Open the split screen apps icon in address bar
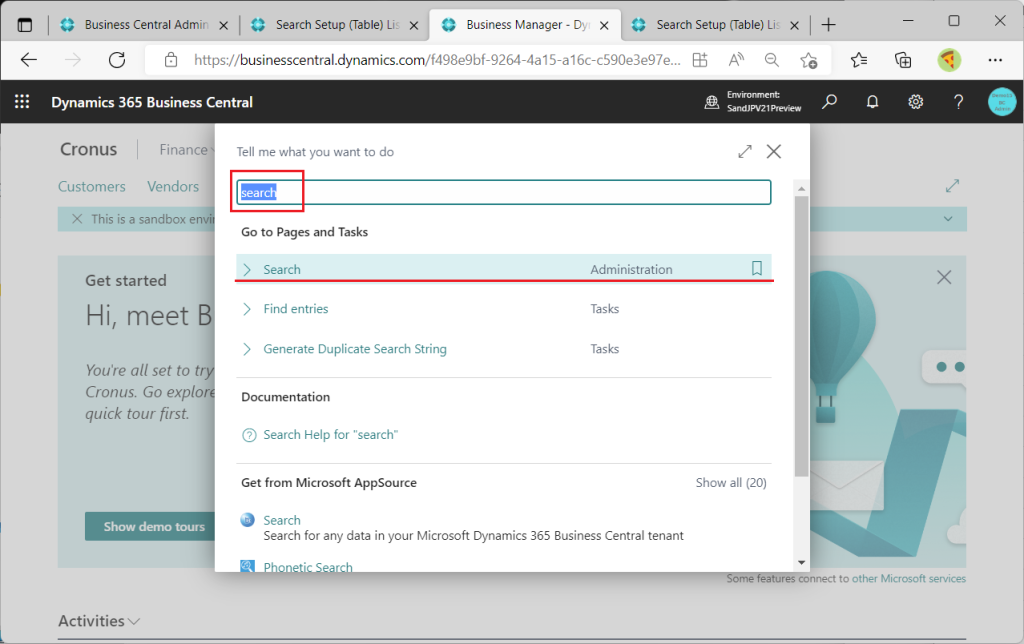The image size is (1024, 644). (700, 60)
